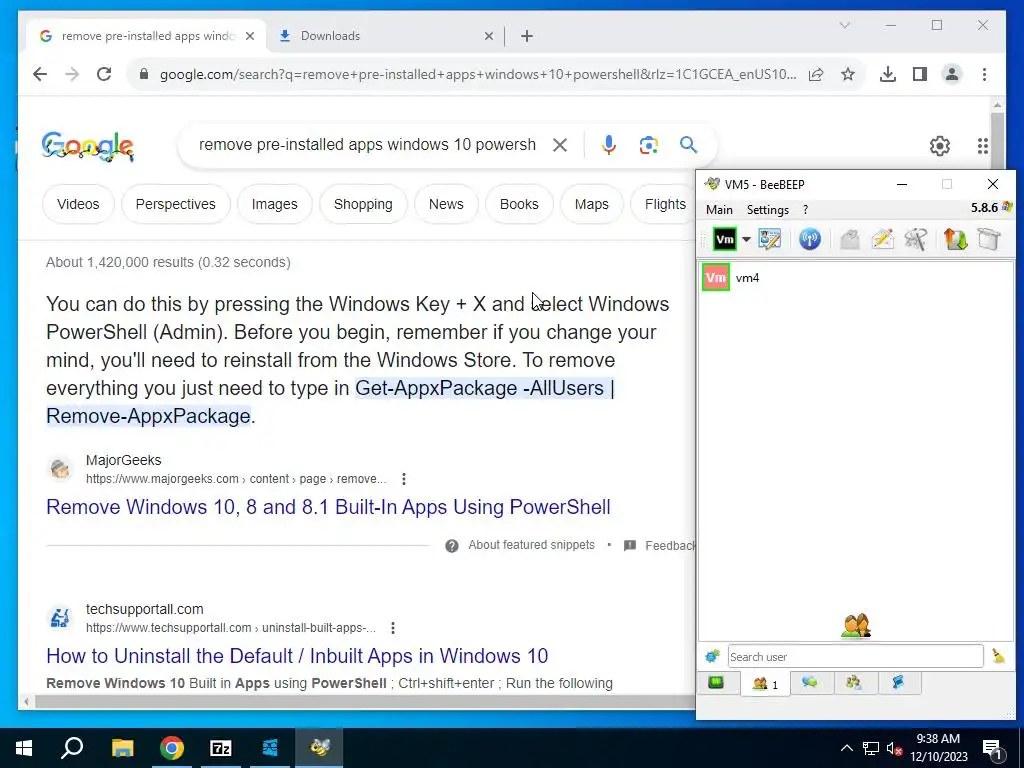Open the ? help menu in BeeBEEP
Screen dimensions: 1024x768
(805, 210)
